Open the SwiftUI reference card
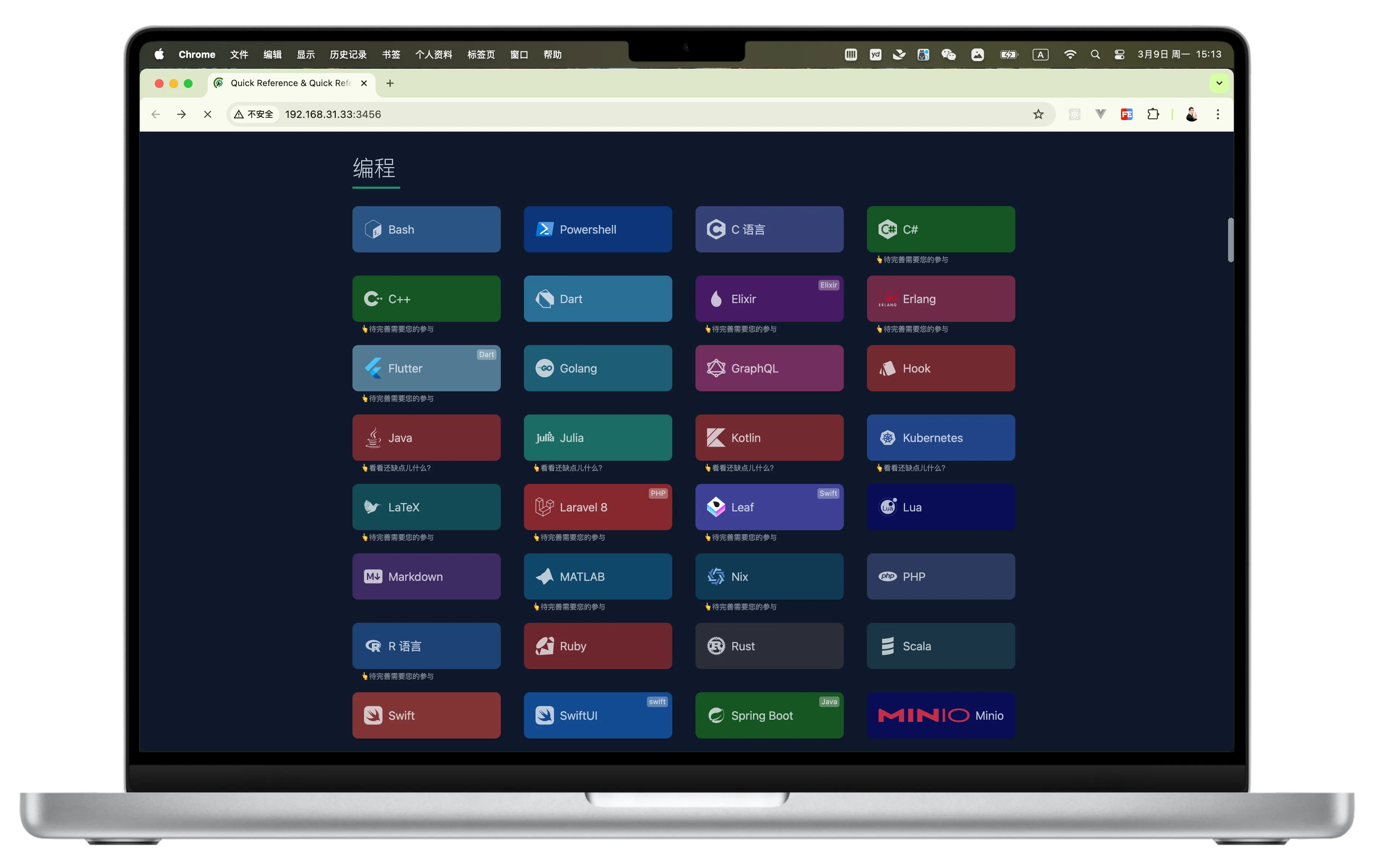 pyautogui.click(x=597, y=716)
